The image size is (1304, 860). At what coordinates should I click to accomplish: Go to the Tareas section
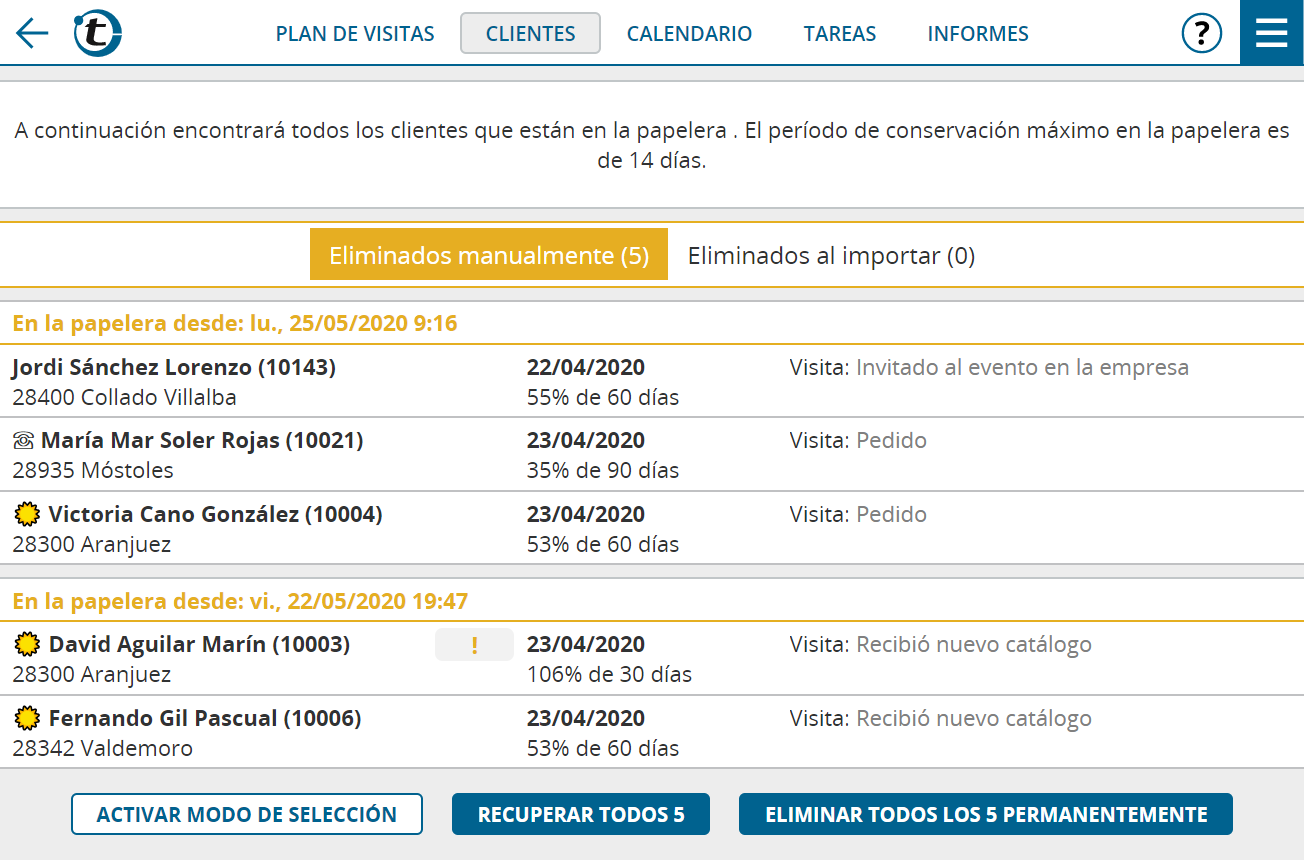point(840,34)
